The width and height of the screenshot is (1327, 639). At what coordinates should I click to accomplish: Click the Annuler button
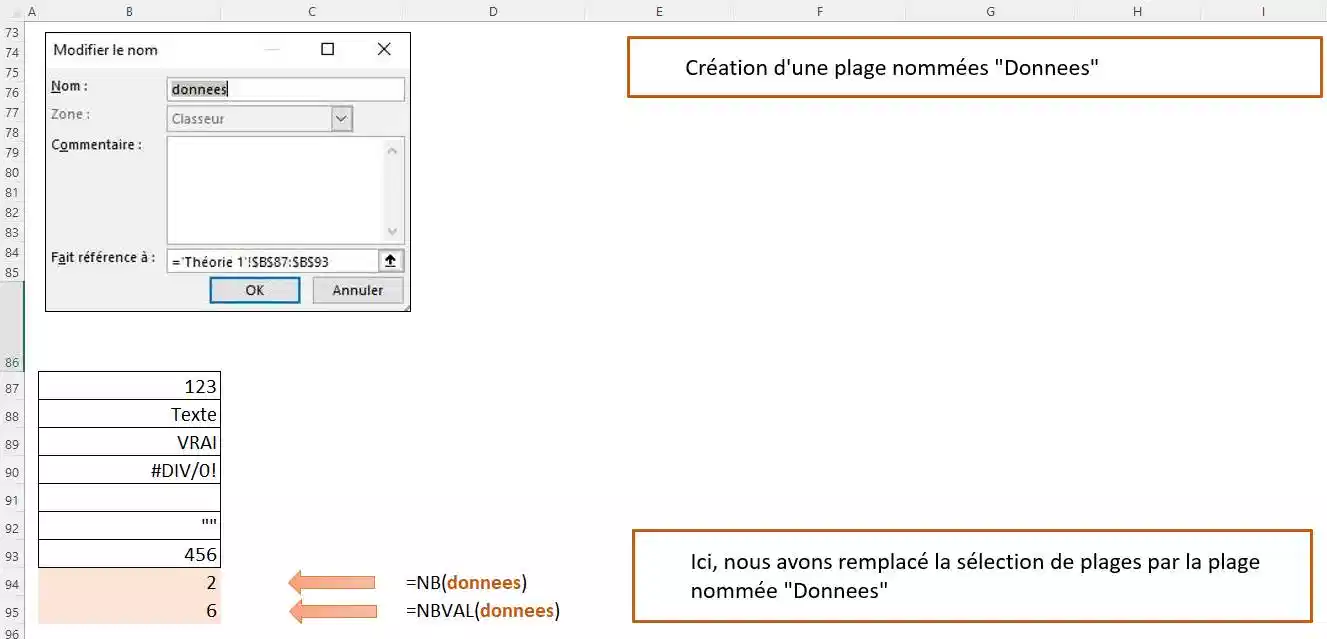(x=357, y=290)
